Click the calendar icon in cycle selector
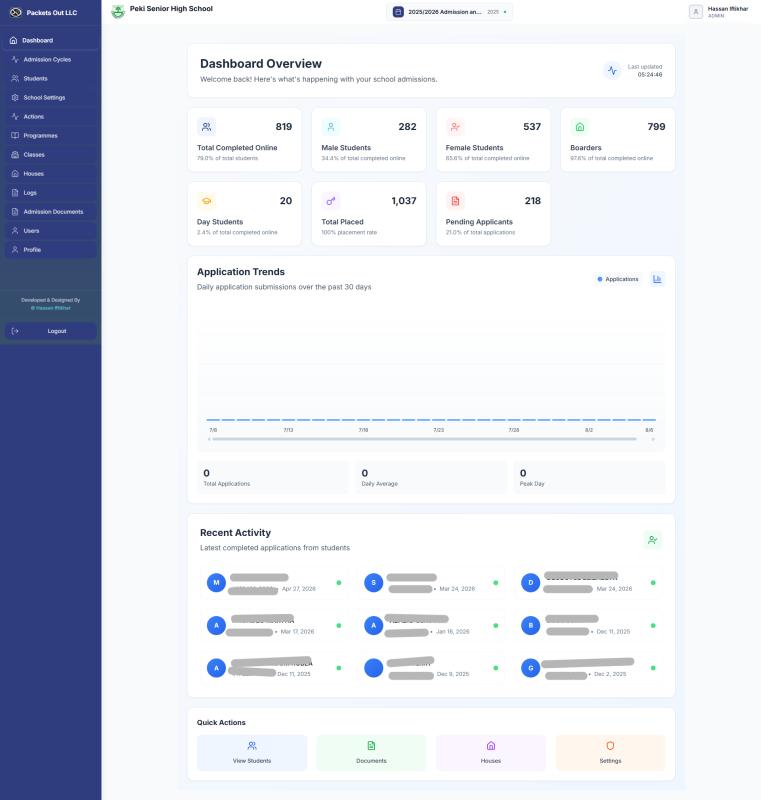The width and height of the screenshot is (761, 800). 398,12
